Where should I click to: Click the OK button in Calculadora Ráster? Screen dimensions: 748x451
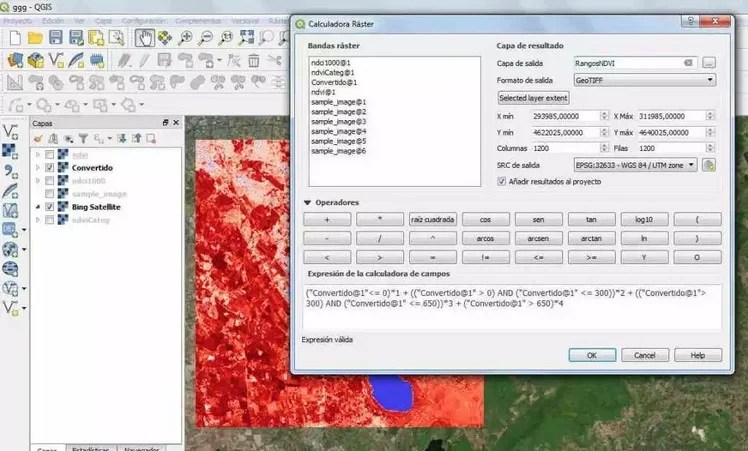(x=592, y=355)
